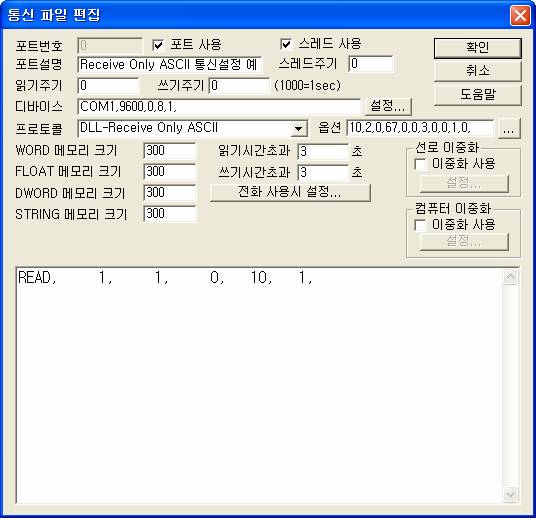Toggle the 포트 사용 checkbox

pyautogui.click(x=158, y=45)
